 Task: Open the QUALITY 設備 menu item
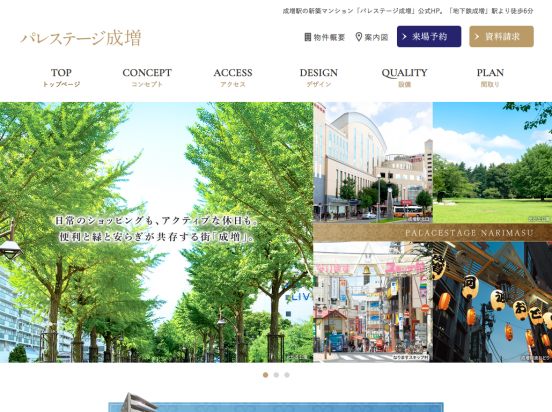pos(404,78)
